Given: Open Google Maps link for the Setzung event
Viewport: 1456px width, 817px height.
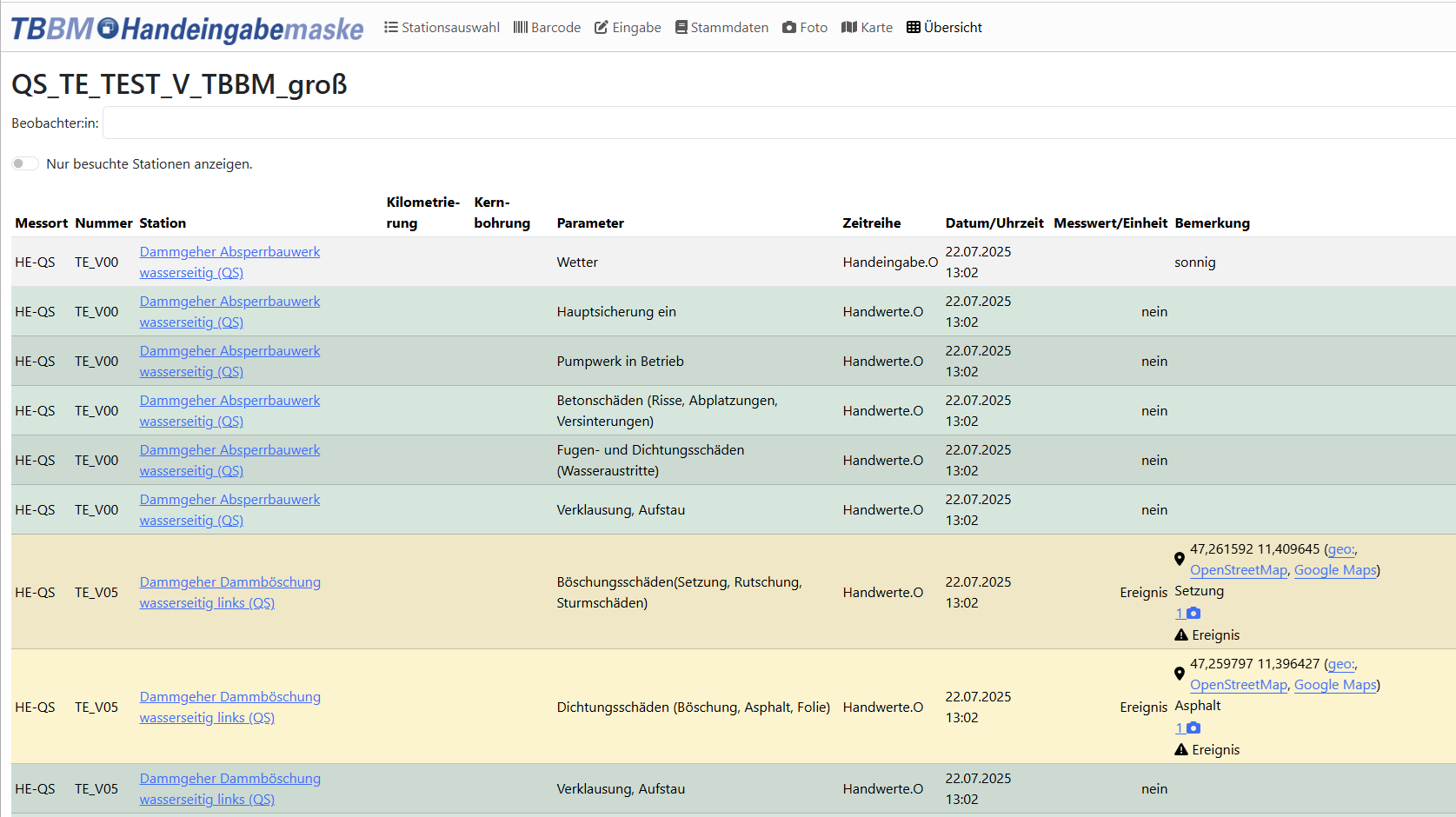Looking at the screenshot, I should coord(1335,570).
